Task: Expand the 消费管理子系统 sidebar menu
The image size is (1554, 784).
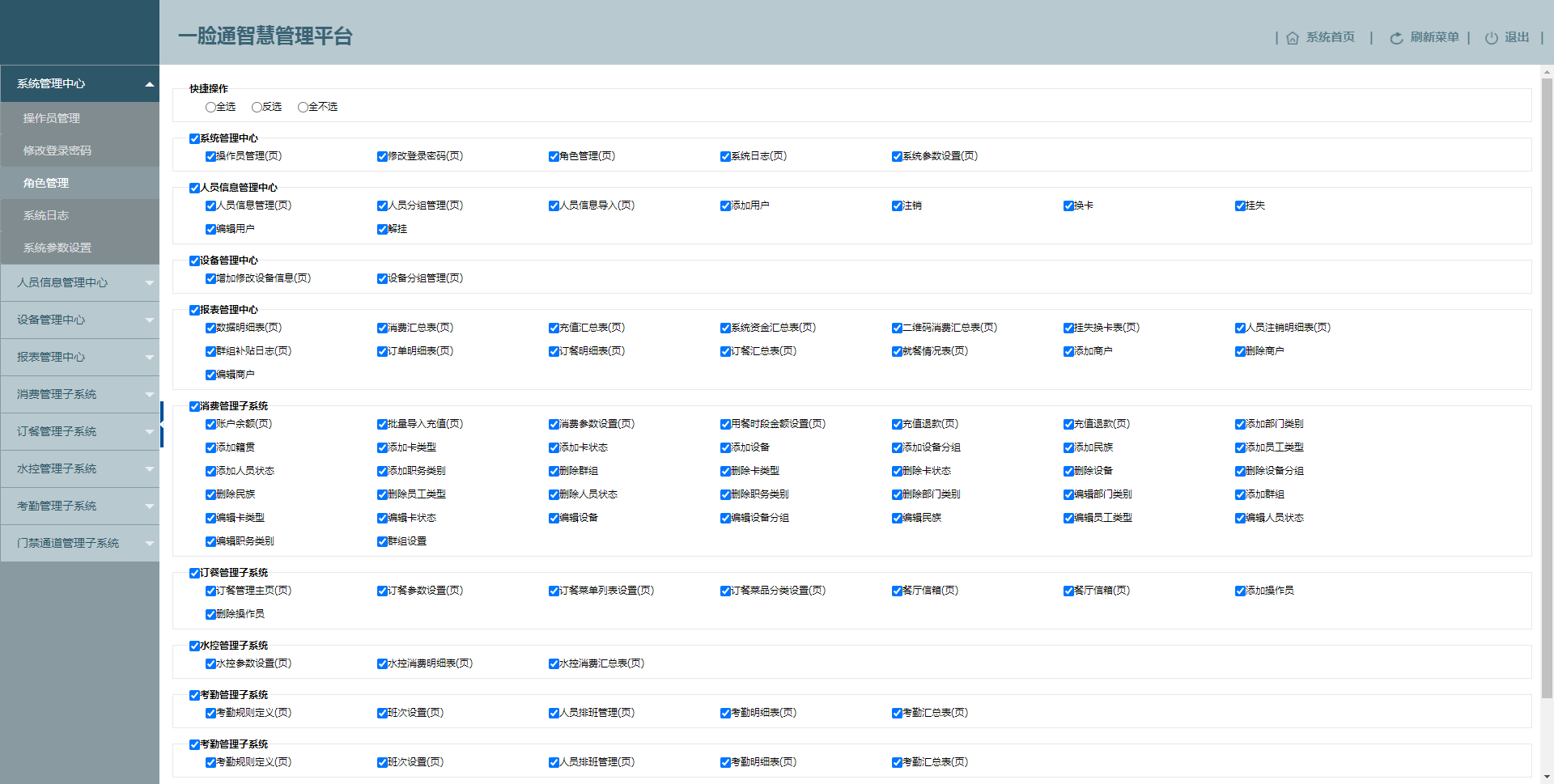Action: click(x=79, y=394)
